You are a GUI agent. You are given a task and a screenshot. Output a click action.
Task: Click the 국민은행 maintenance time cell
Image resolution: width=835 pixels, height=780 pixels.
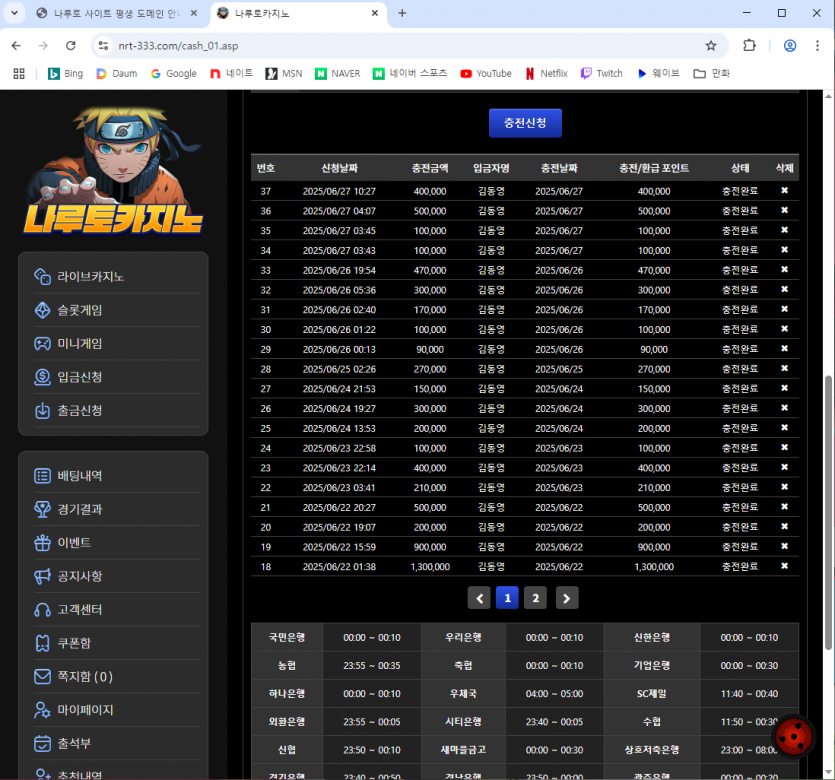click(372, 638)
